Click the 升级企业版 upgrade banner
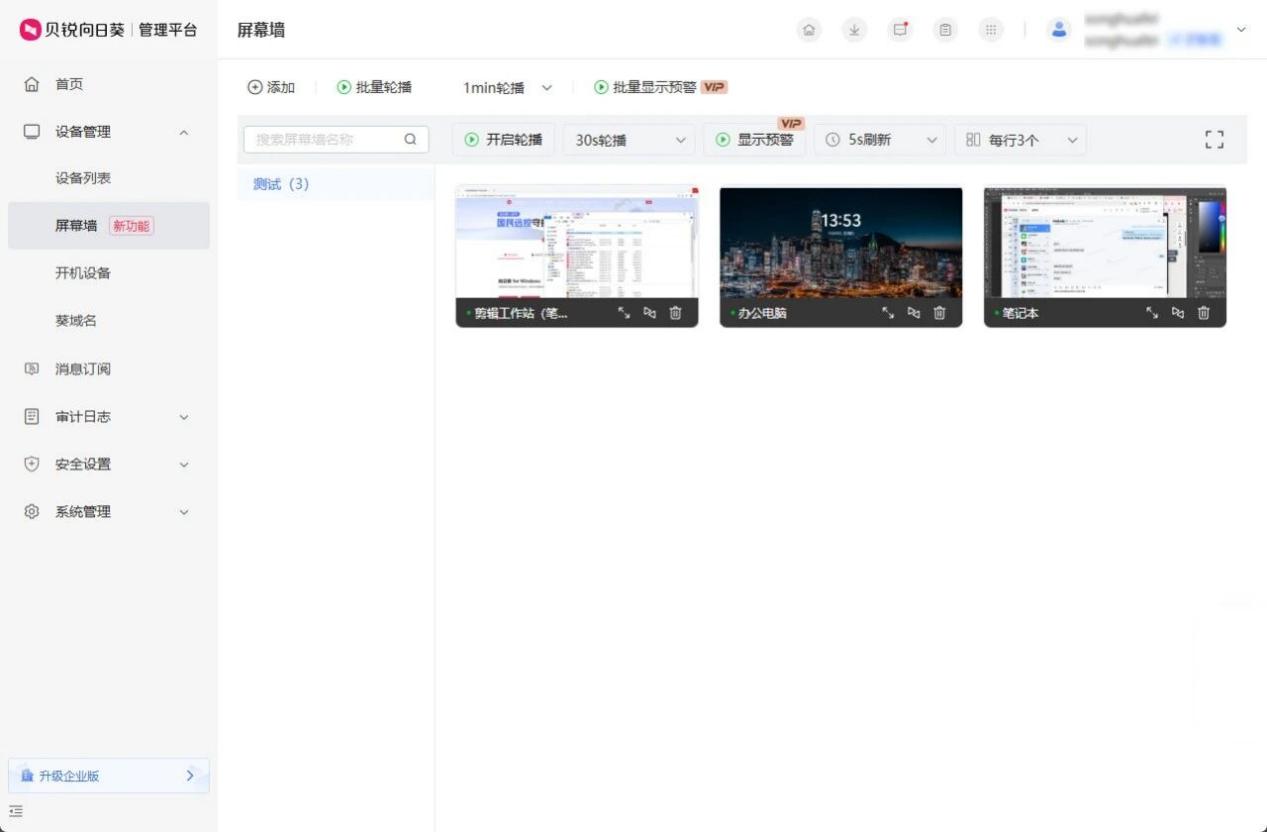Screen dimensions: 1267x832 pos(108,775)
